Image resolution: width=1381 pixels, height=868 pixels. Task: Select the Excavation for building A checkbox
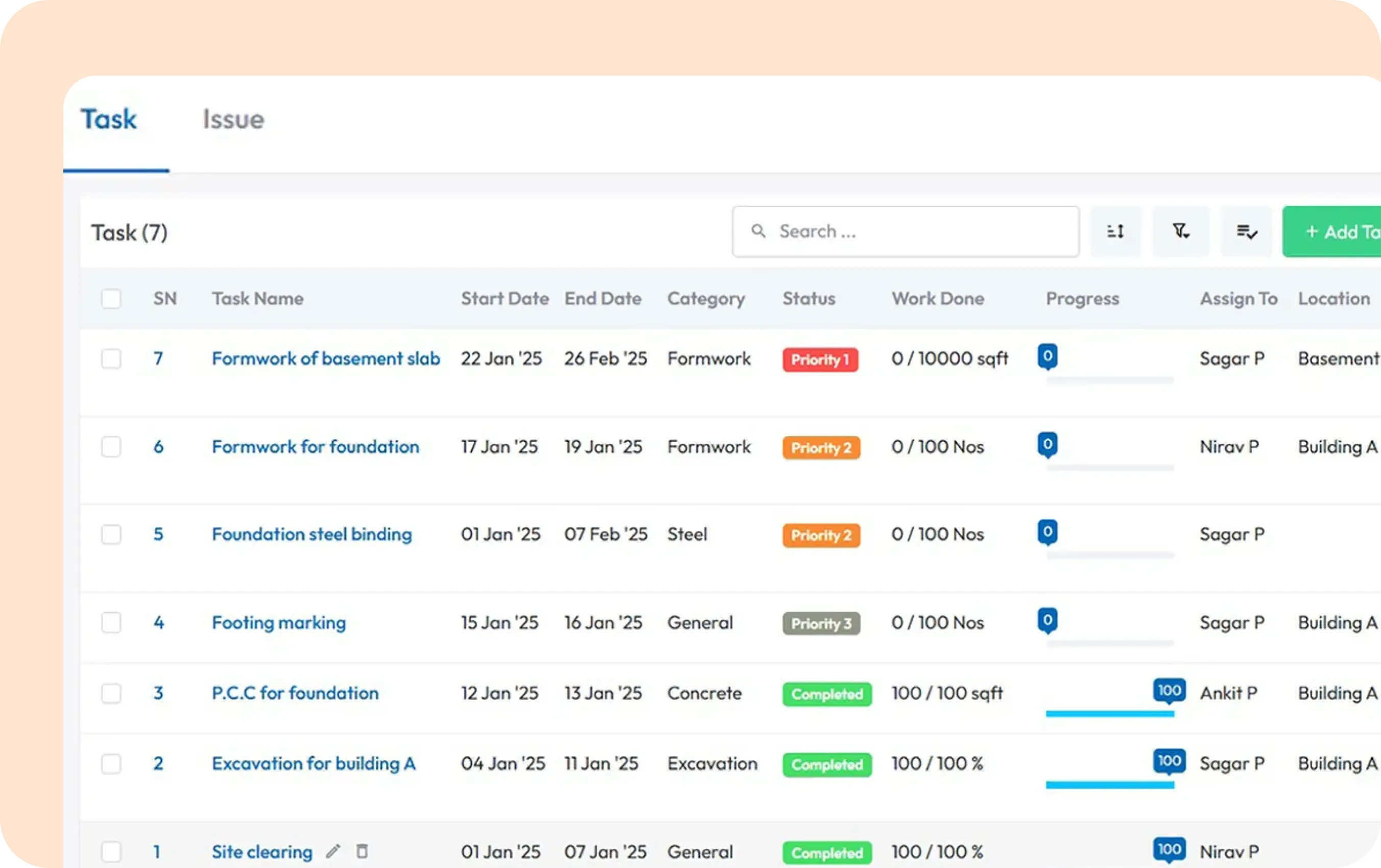(111, 764)
